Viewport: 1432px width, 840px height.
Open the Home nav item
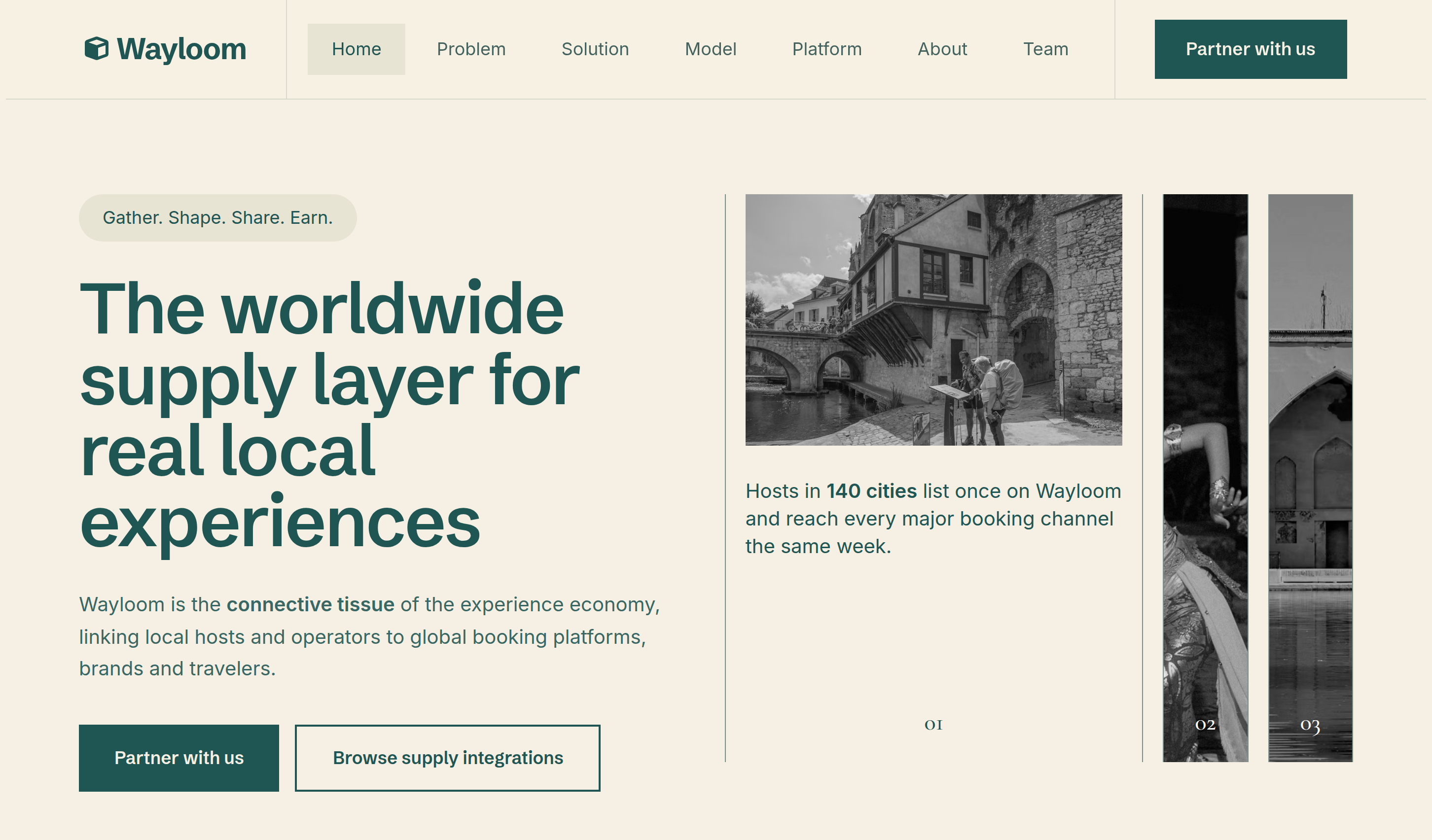(x=357, y=49)
